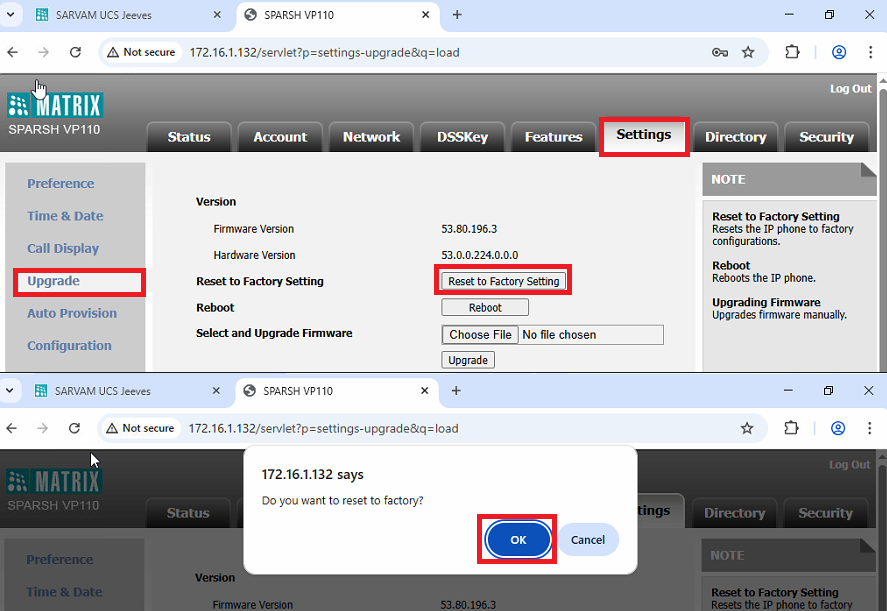Screen dimensions: 887x611
Task: Click the Reboot button
Action: 485,307
